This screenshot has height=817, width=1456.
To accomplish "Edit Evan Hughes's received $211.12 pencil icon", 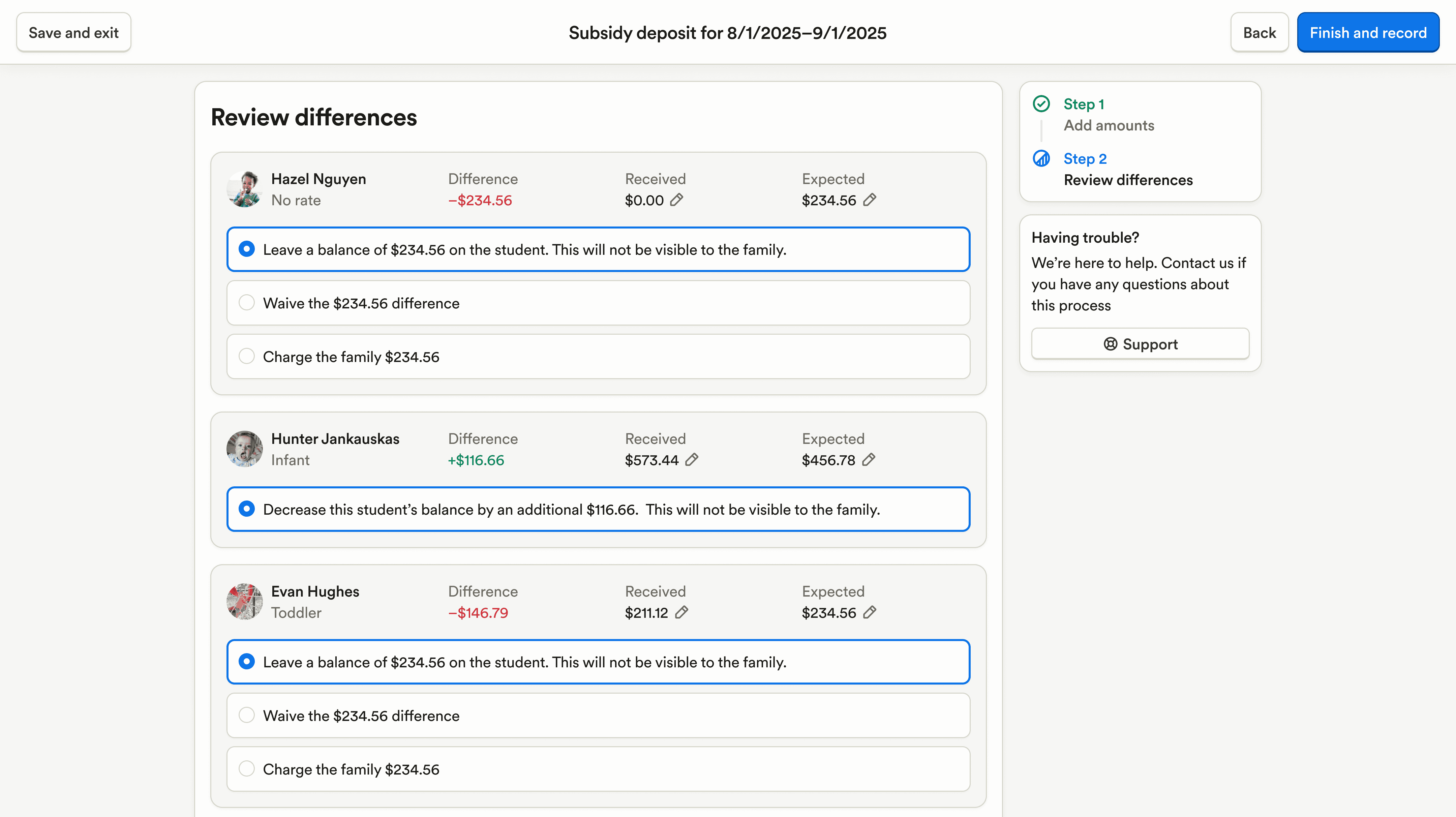I will 681,612.
